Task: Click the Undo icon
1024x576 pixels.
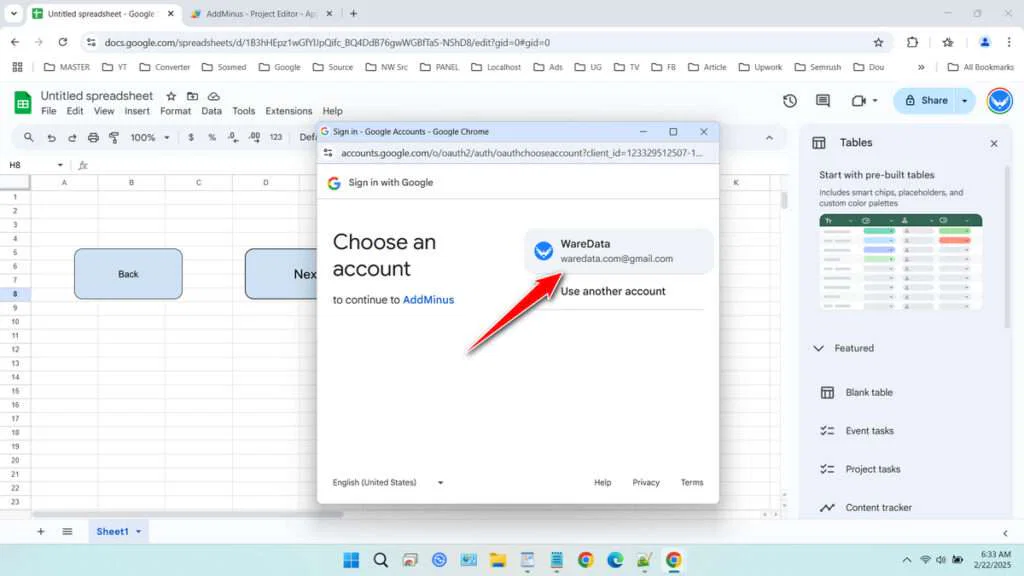Action: point(51,137)
